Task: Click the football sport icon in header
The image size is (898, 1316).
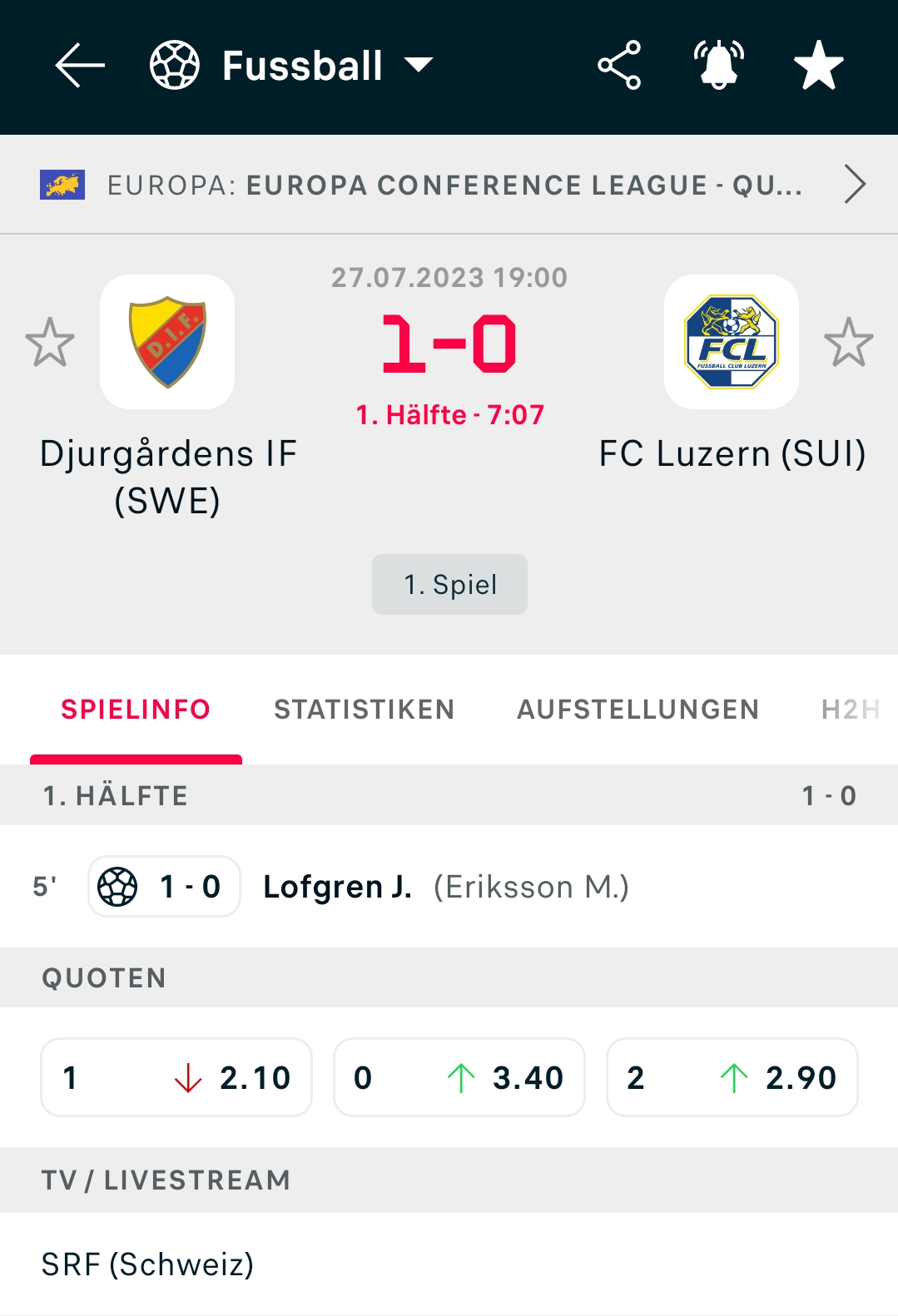Action: (x=175, y=65)
